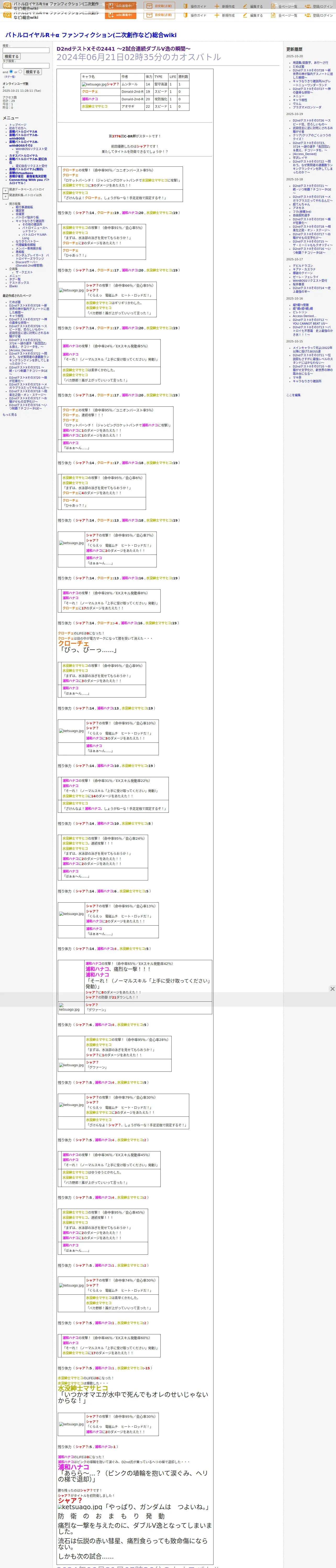
Task: Click 検索する button beside タグ一覧 link
Action: point(32,72)
